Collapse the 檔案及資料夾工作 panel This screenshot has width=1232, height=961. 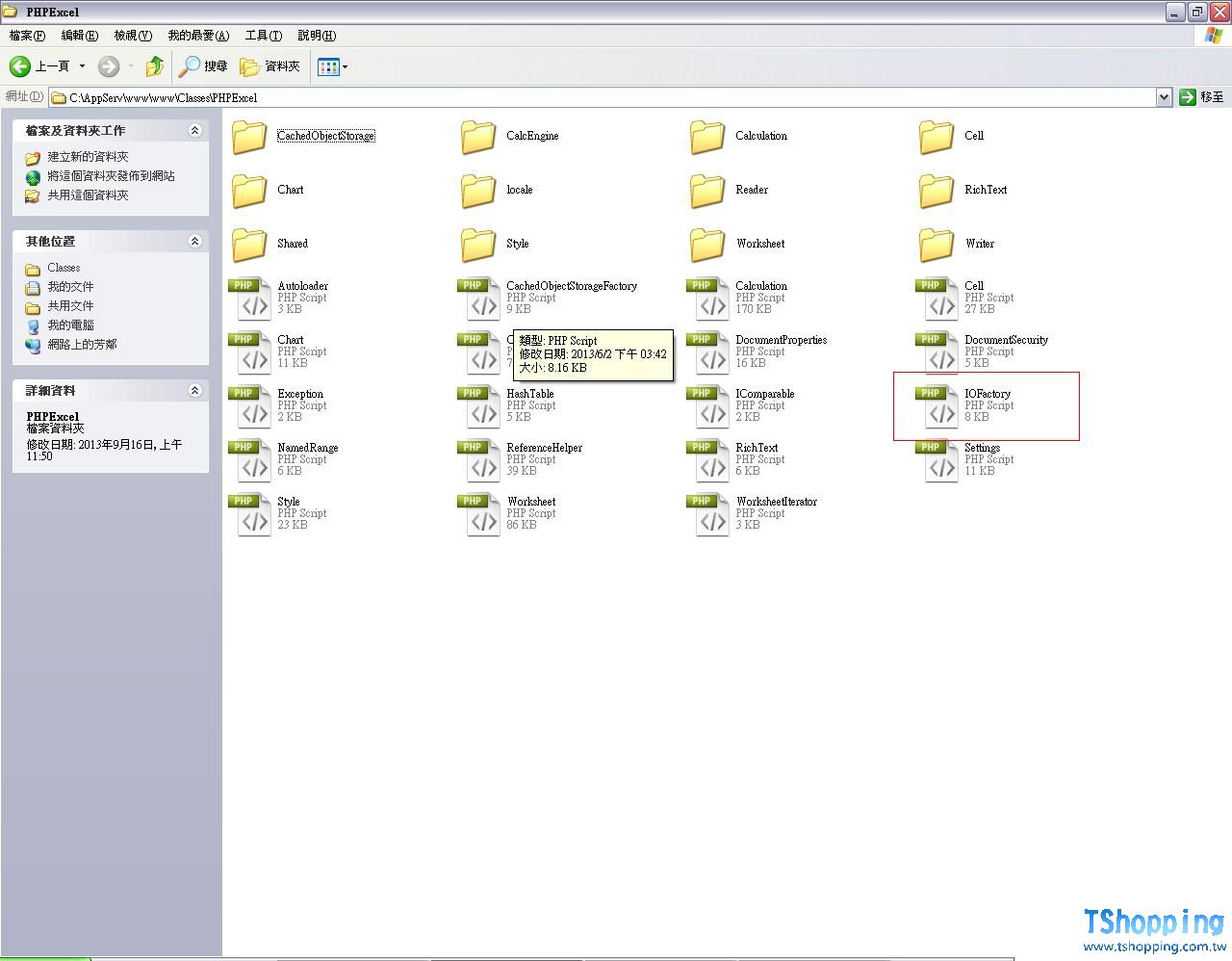point(194,131)
